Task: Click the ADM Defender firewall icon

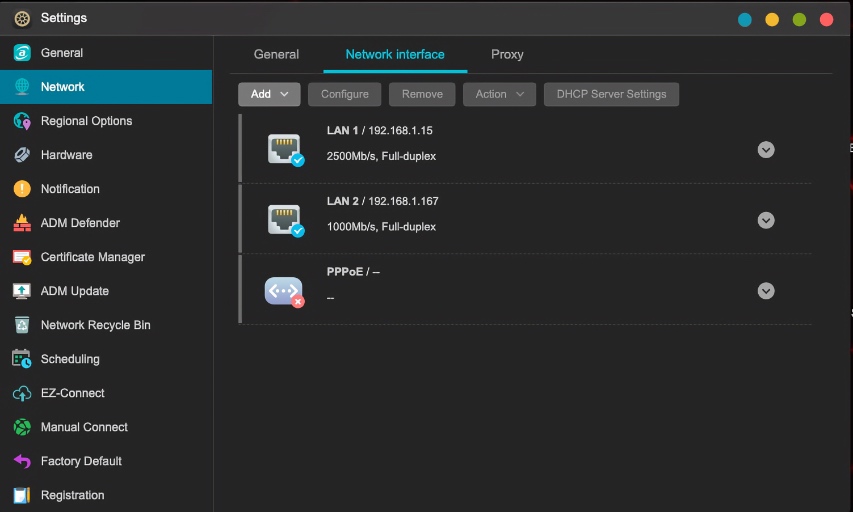Action: point(22,223)
